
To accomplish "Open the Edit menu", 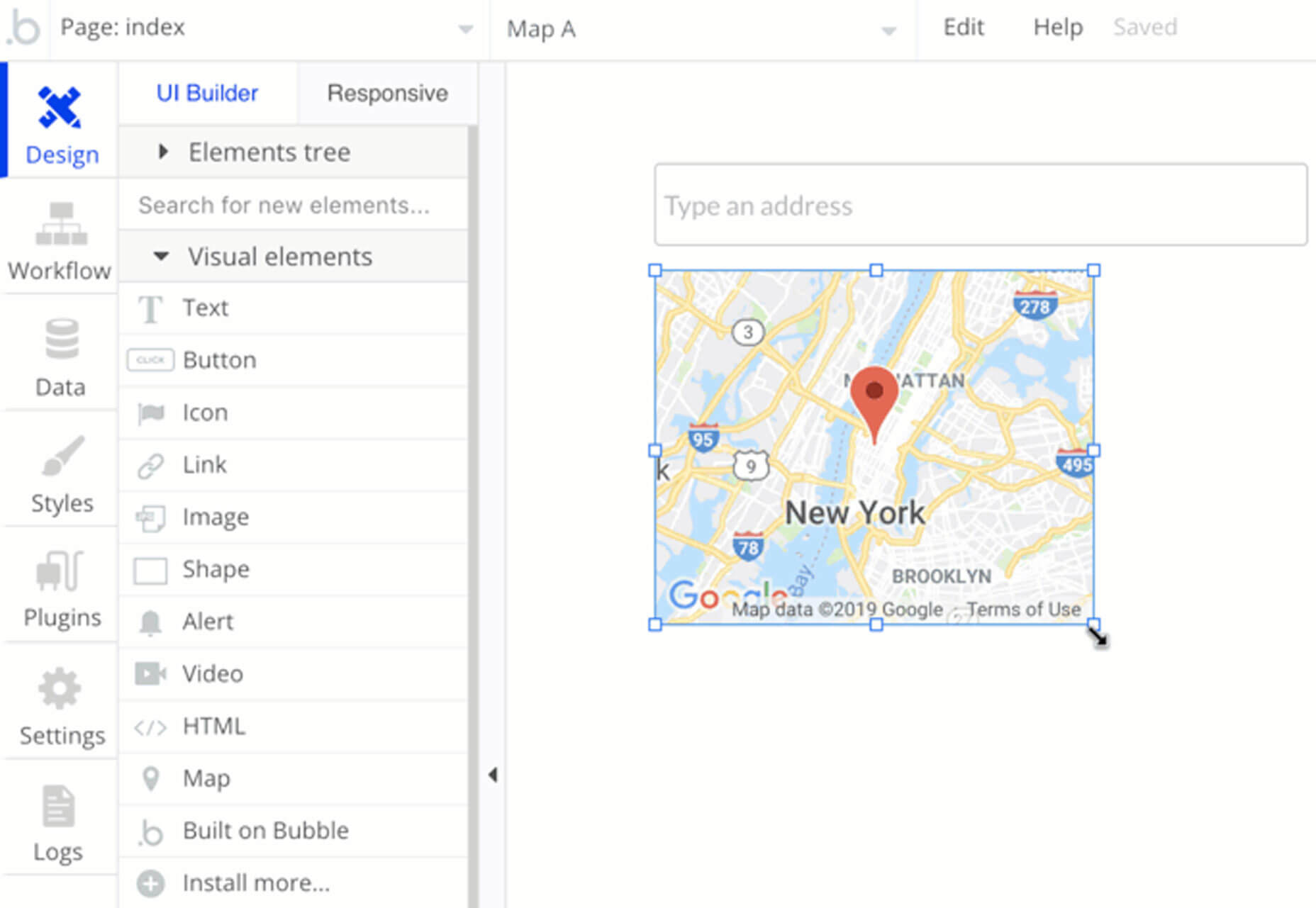I will click(963, 27).
